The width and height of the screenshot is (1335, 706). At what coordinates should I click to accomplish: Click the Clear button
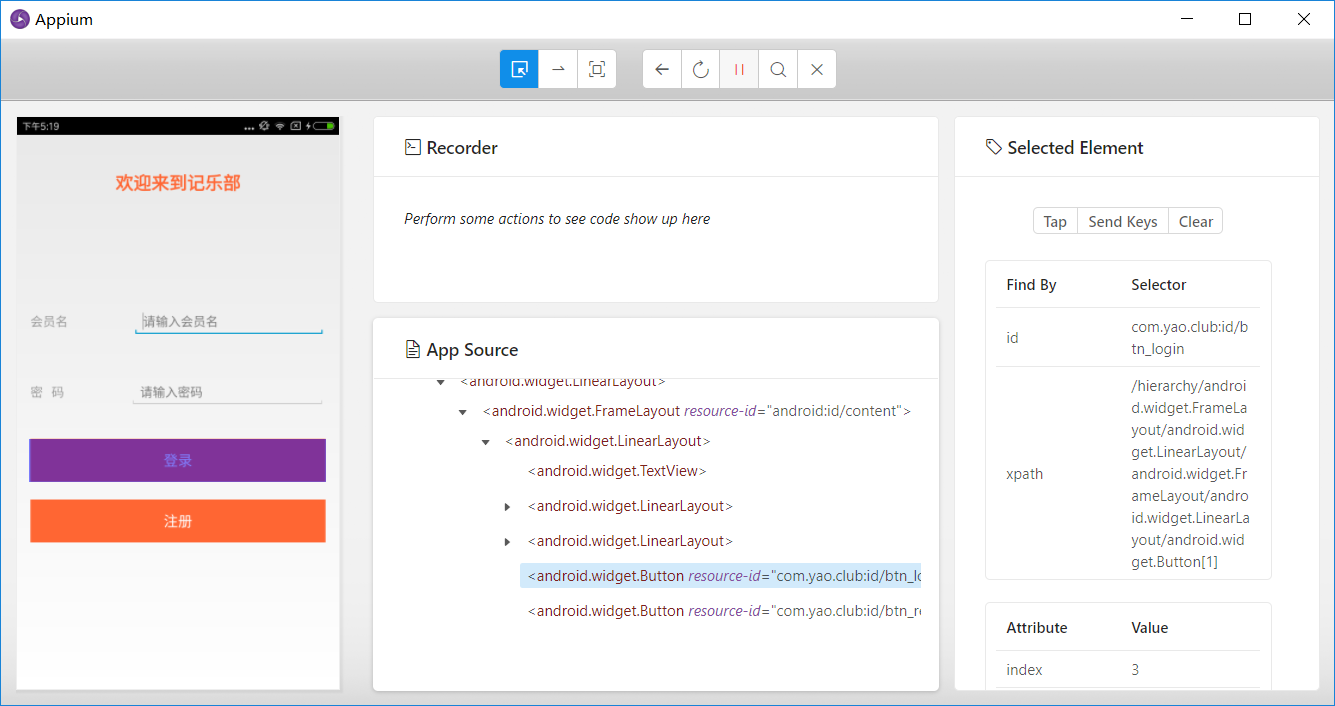click(x=1196, y=222)
